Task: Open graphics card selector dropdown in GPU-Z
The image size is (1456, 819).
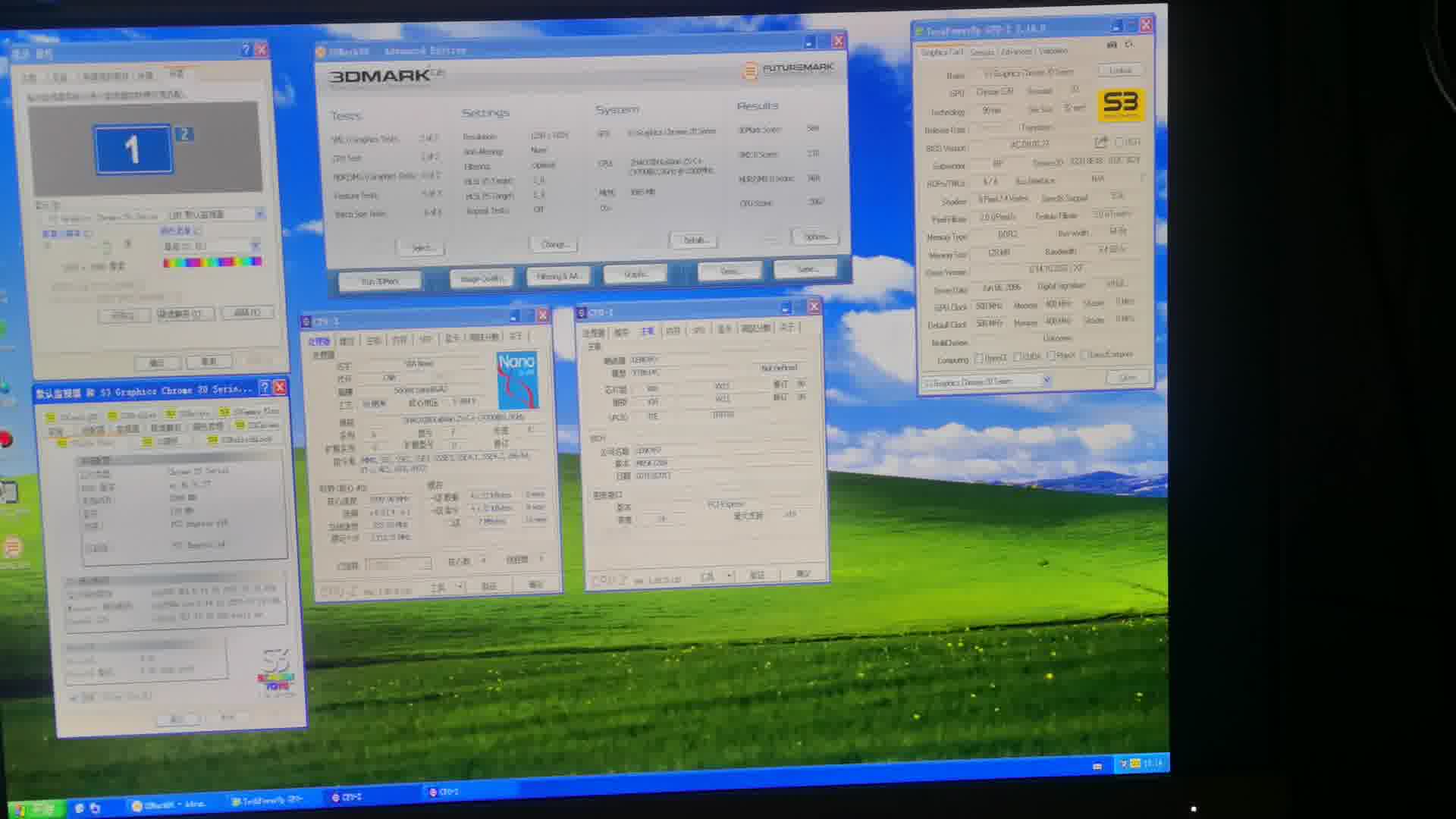Action: point(1047,381)
